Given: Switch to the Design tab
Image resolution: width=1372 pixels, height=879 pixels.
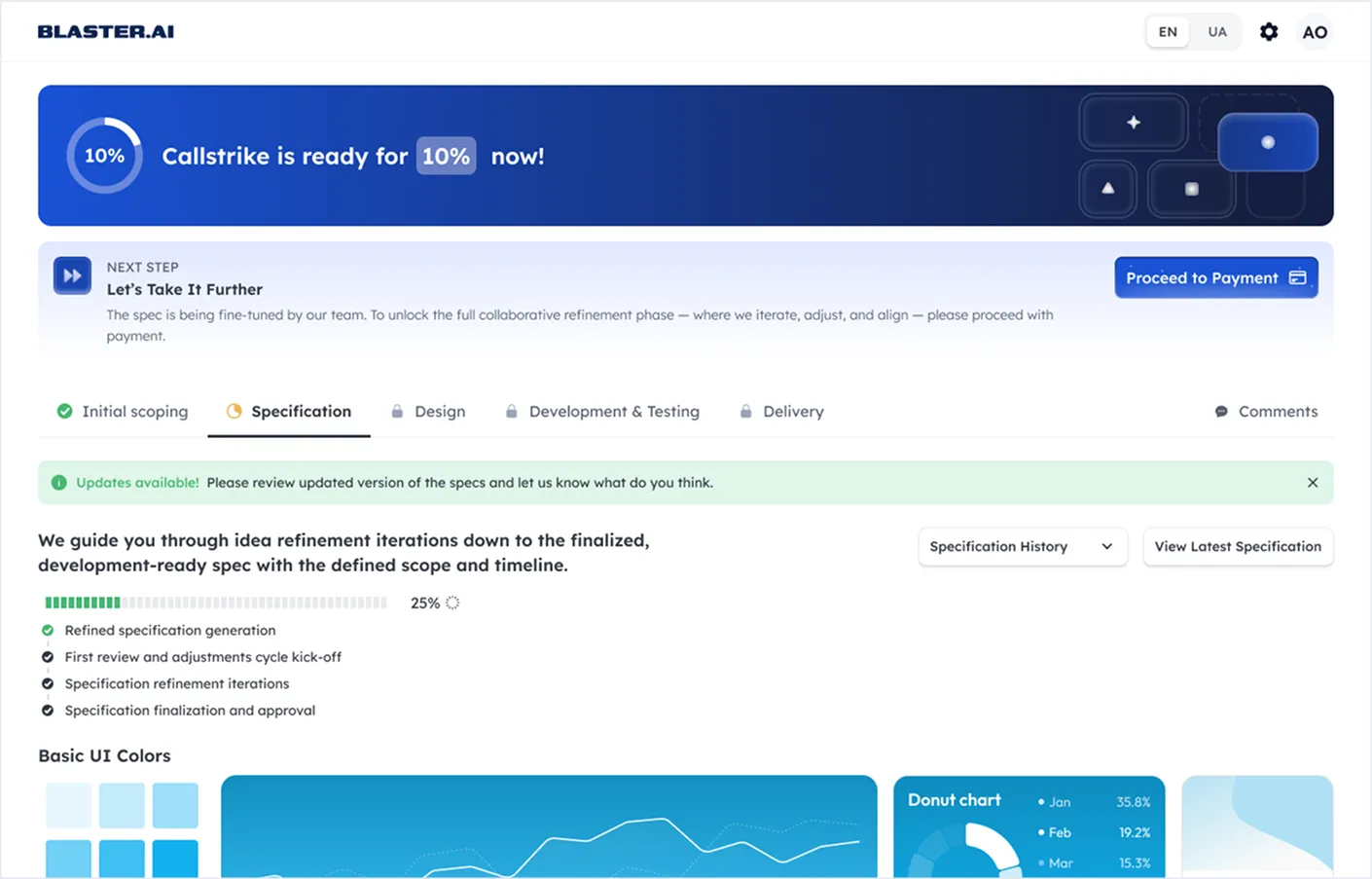Looking at the screenshot, I should [428, 412].
